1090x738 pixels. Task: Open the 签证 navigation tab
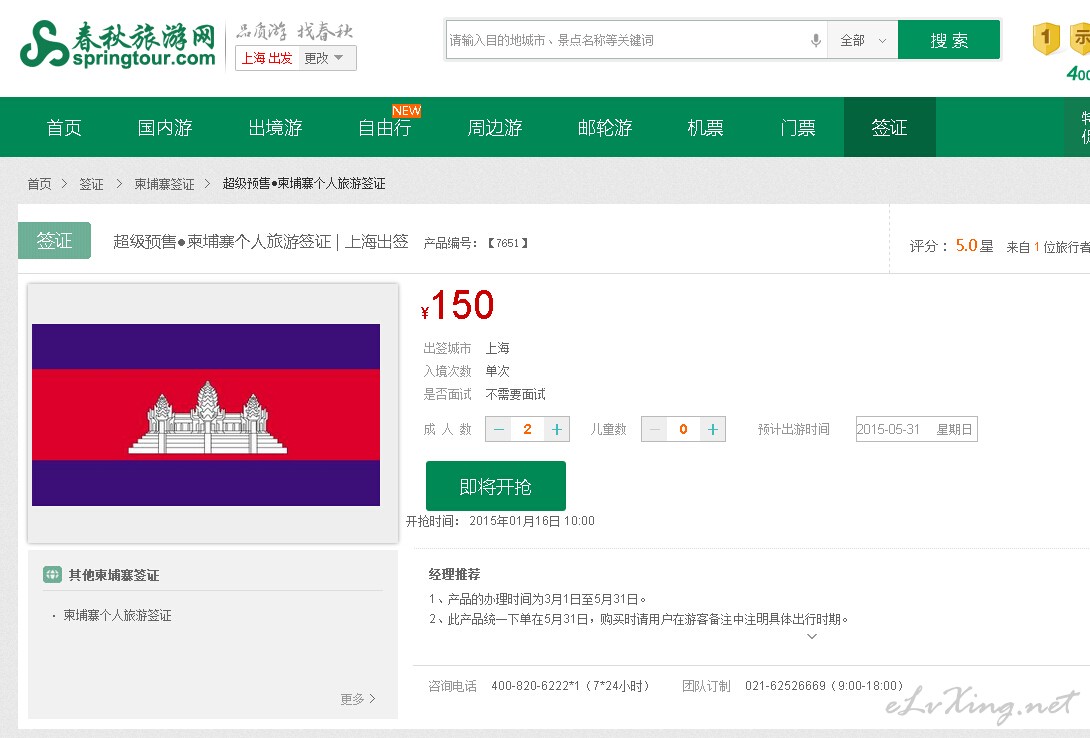[x=889, y=128]
